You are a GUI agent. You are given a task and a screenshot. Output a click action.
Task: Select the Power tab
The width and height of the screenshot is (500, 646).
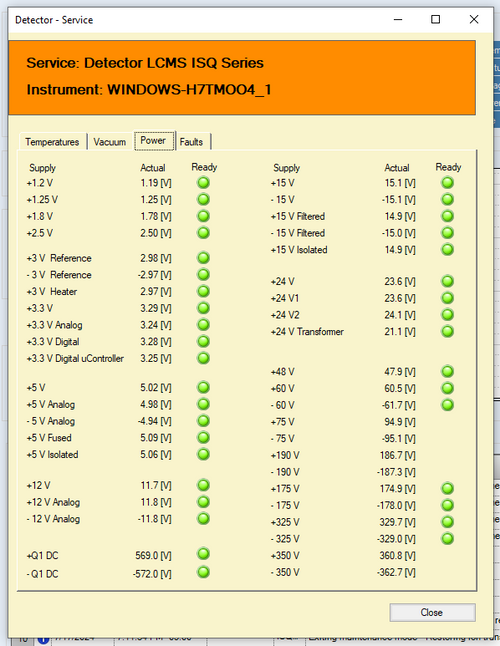coord(154,140)
